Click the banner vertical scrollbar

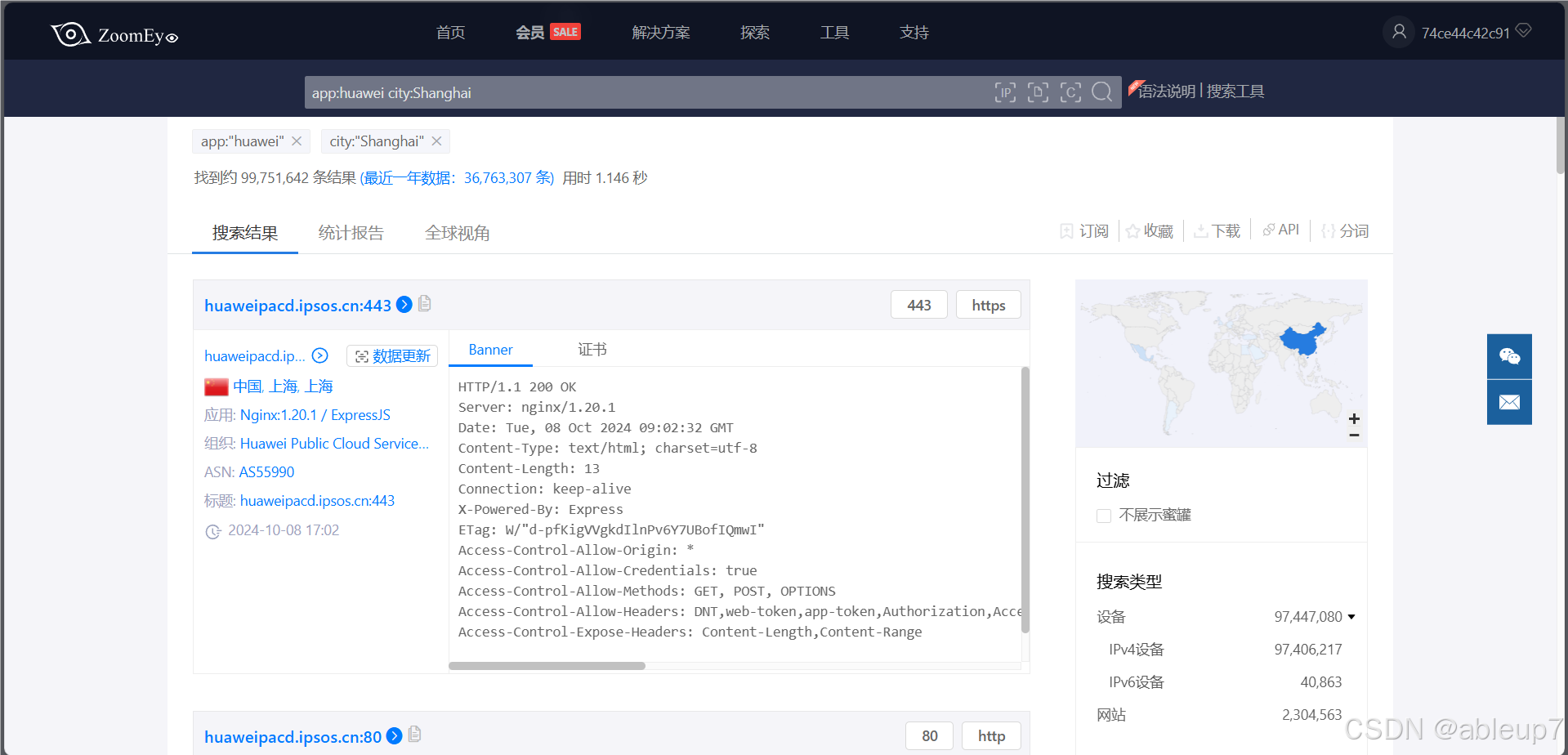(1025, 500)
